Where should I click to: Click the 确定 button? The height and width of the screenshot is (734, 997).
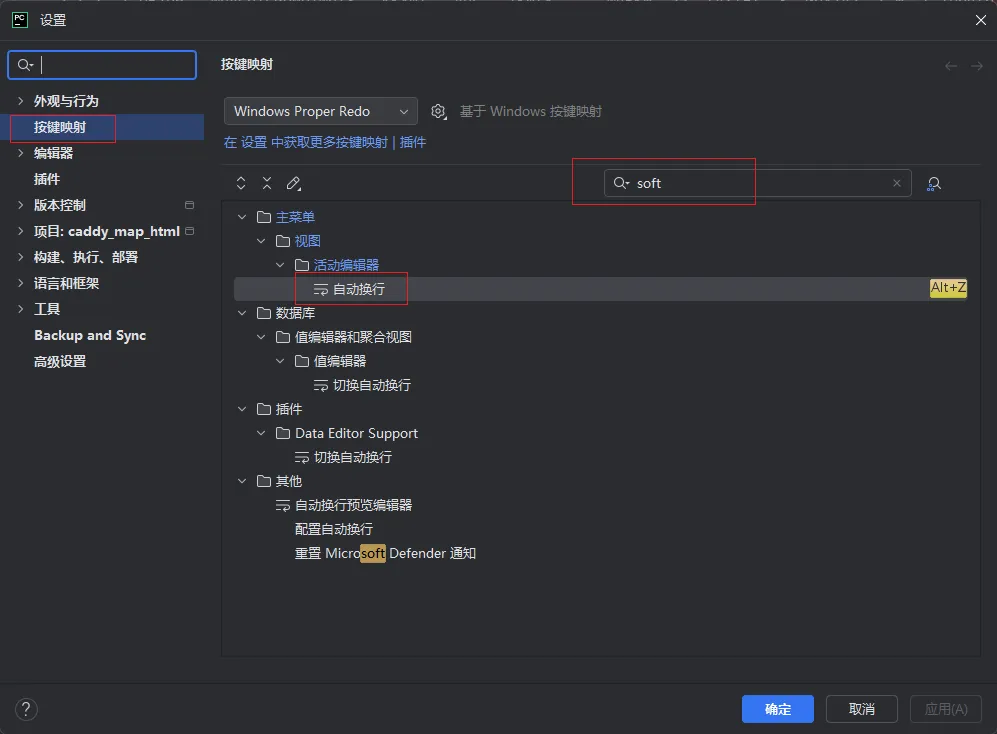click(777, 709)
